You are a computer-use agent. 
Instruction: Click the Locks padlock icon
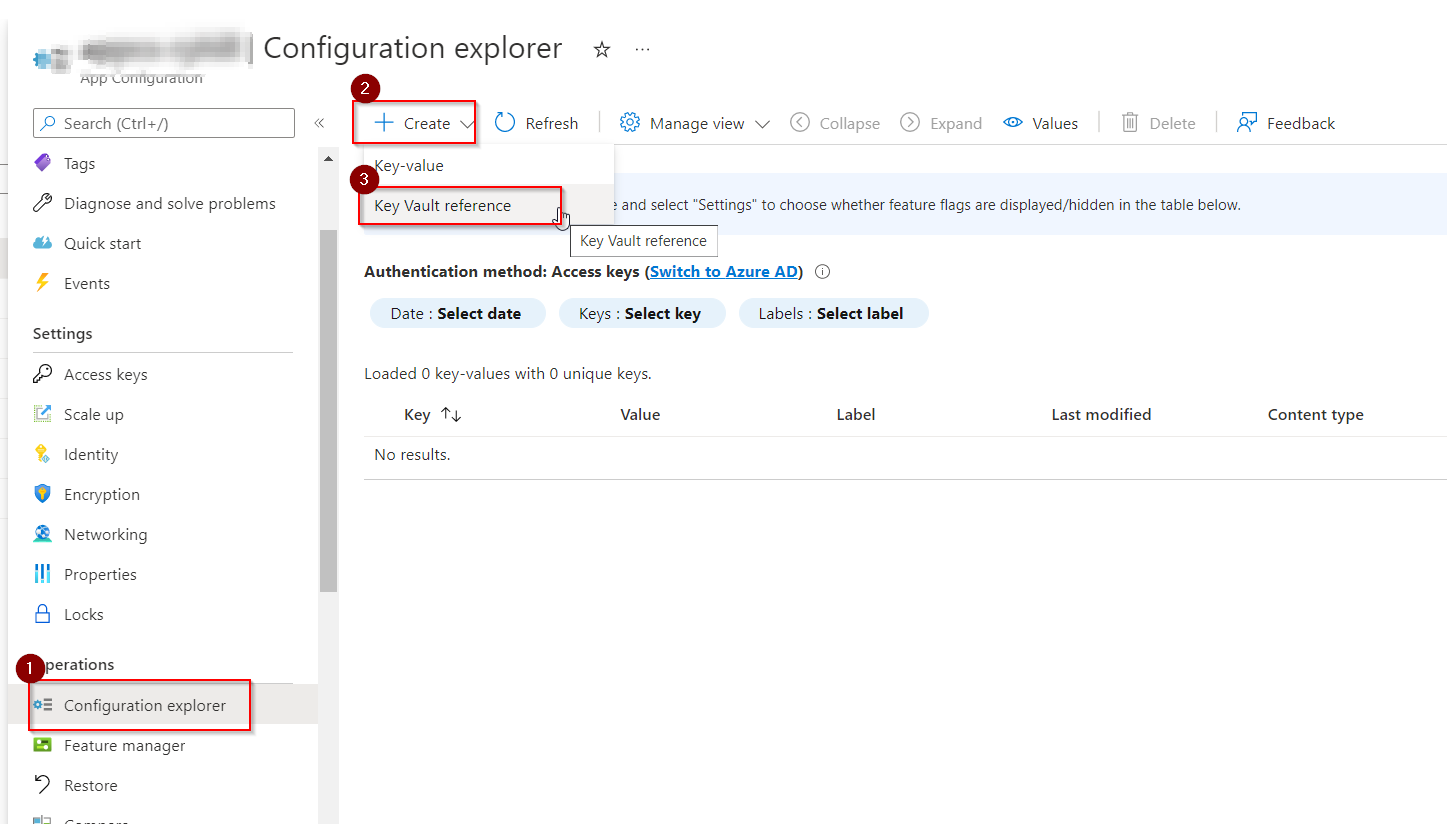point(42,614)
